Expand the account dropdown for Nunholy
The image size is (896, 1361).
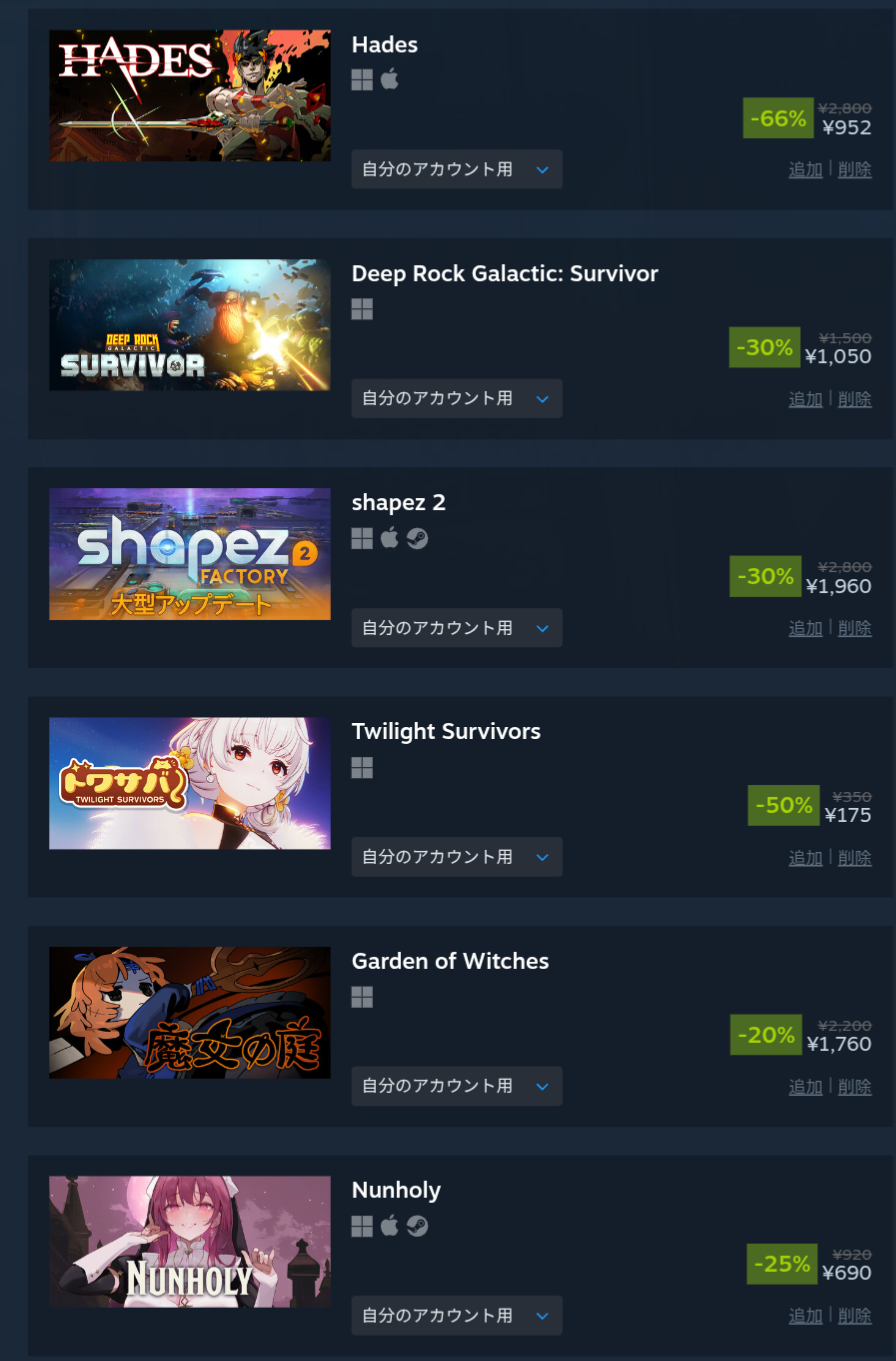click(457, 1315)
